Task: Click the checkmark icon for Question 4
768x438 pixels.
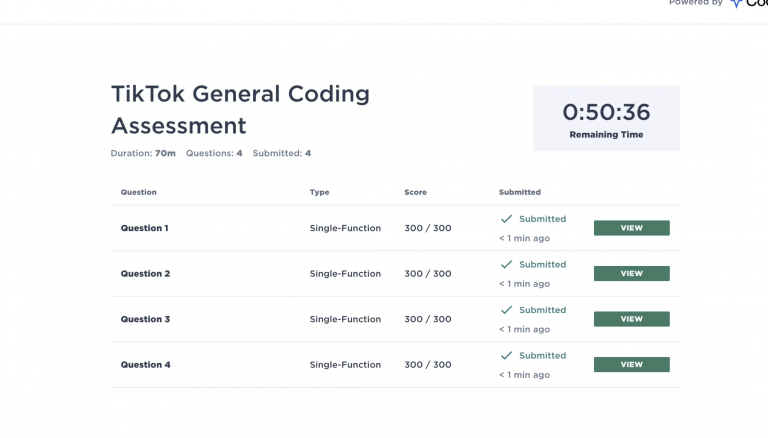Action: (506, 355)
